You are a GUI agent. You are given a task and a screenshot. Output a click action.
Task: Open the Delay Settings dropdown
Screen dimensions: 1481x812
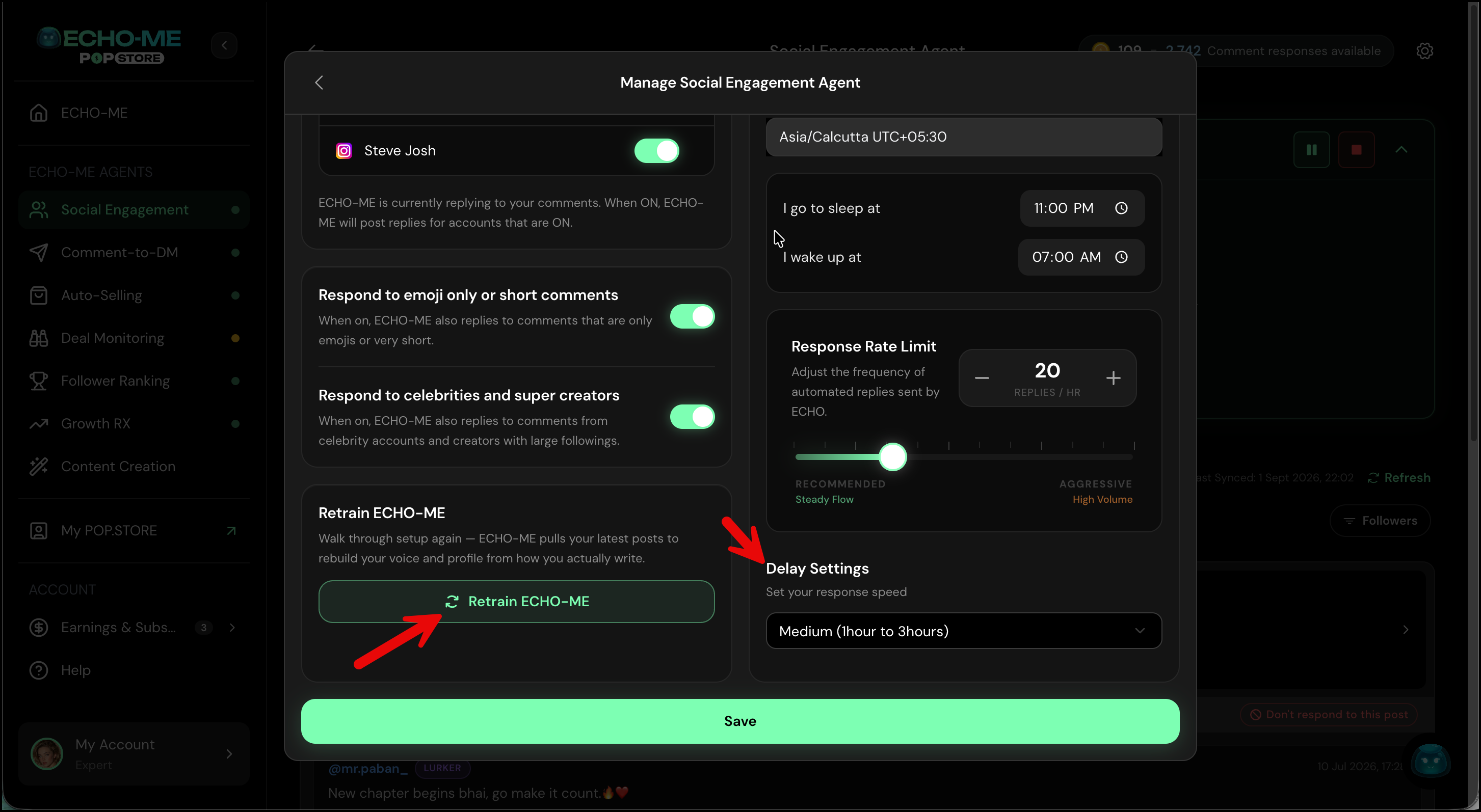coord(964,631)
